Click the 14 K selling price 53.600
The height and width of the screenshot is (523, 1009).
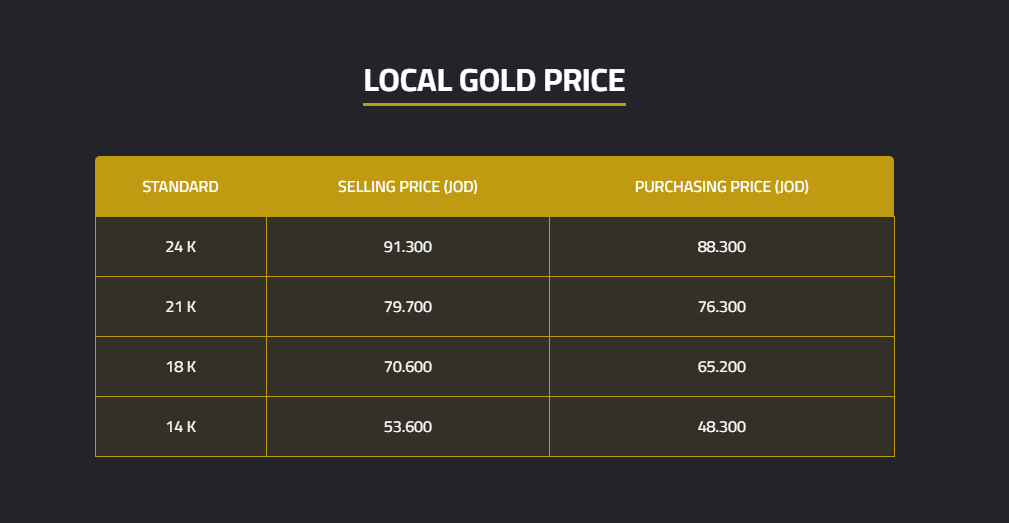point(407,427)
